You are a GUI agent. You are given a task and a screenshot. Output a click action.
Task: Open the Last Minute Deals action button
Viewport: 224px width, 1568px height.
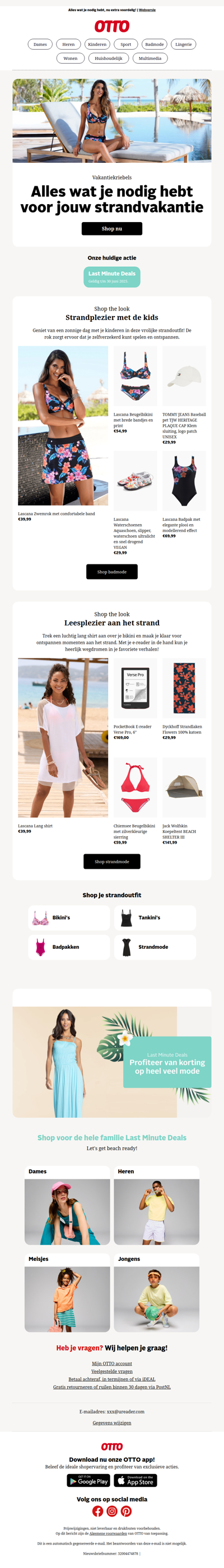coord(112,277)
